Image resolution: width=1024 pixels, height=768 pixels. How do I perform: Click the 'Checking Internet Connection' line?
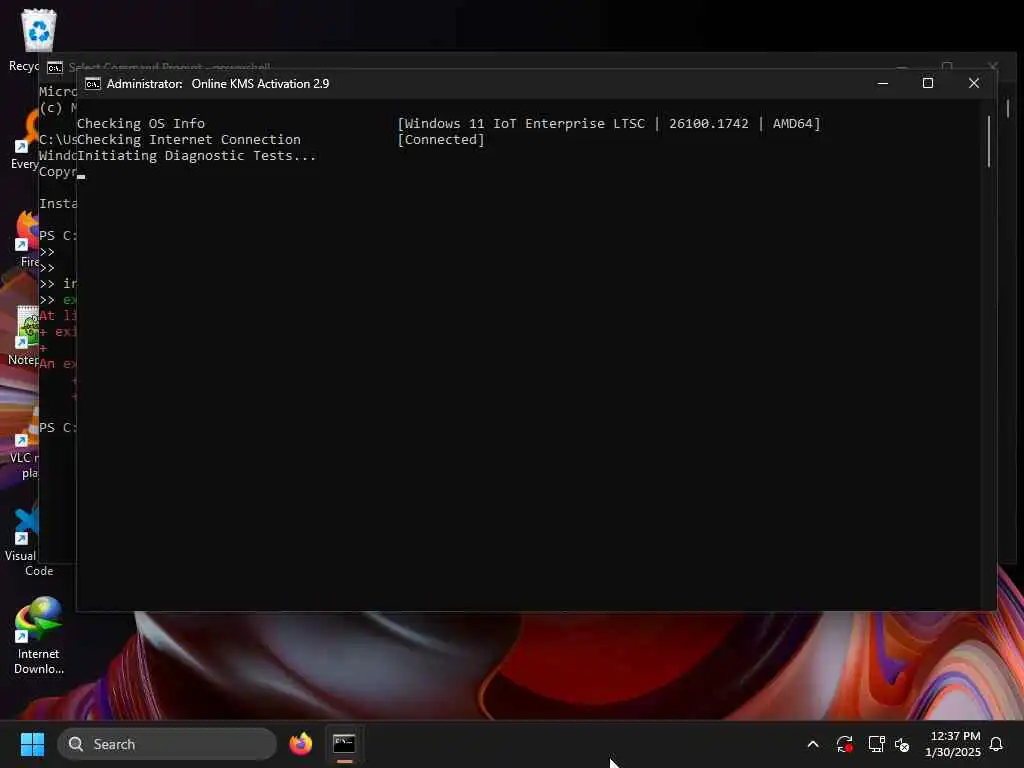(189, 140)
